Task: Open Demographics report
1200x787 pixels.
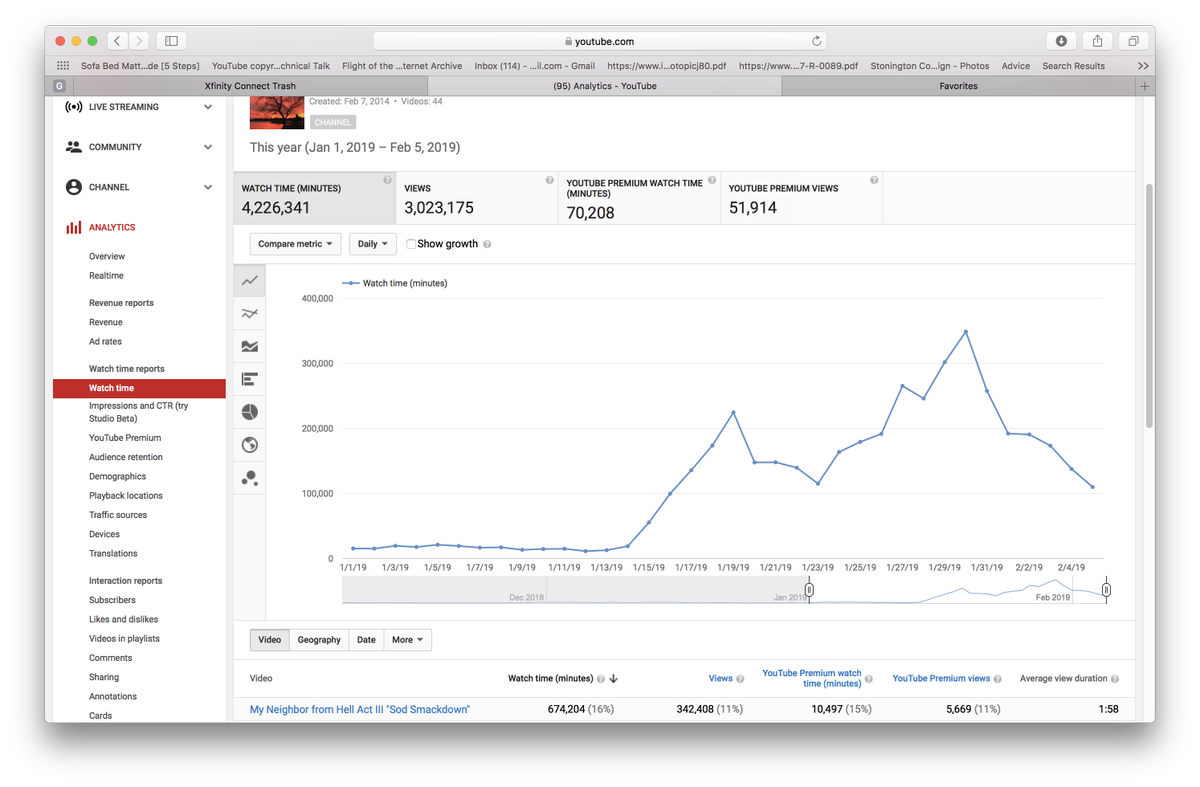Action: pos(117,476)
